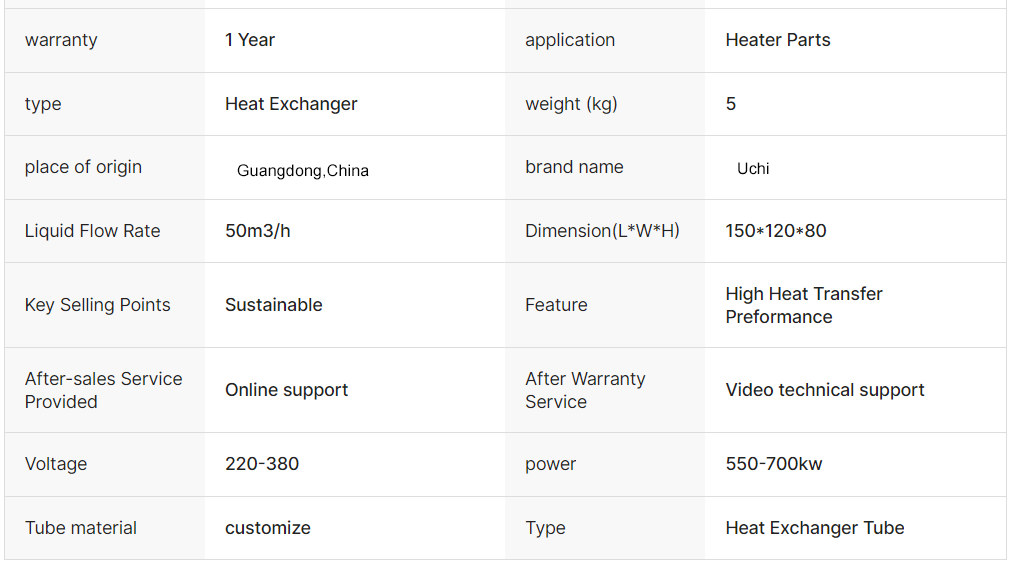Select the "customize" tube material value
This screenshot has width=1013, height=569.
[267, 528]
